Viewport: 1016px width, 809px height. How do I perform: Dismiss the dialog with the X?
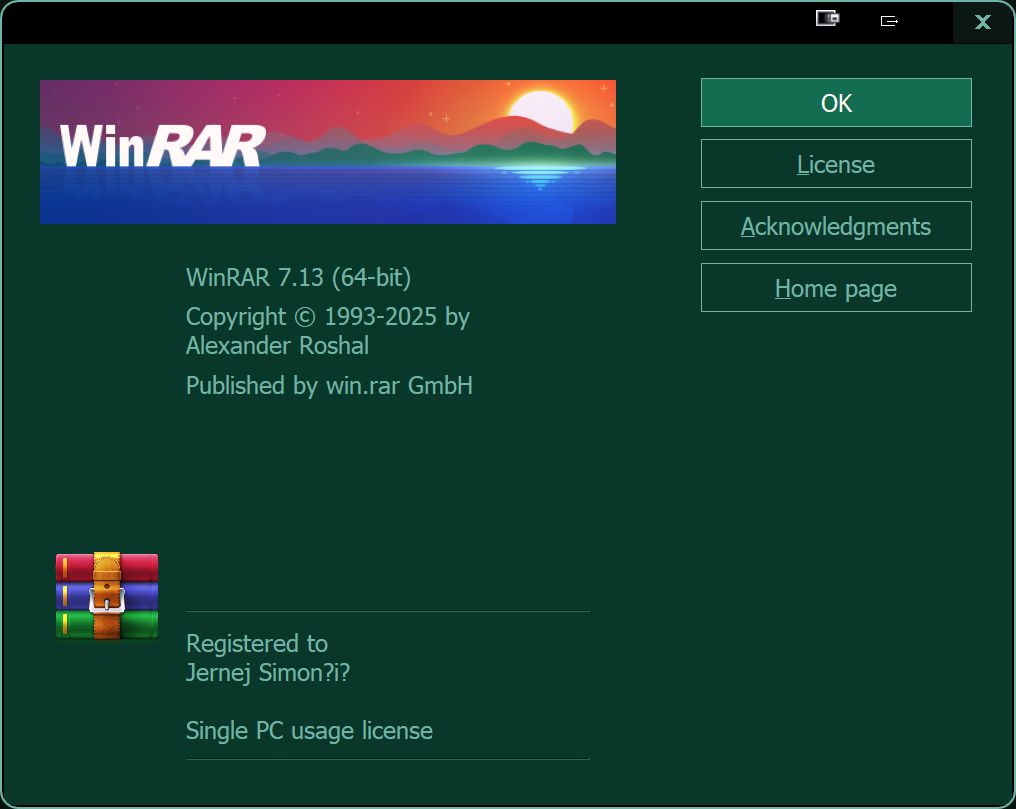point(982,22)
